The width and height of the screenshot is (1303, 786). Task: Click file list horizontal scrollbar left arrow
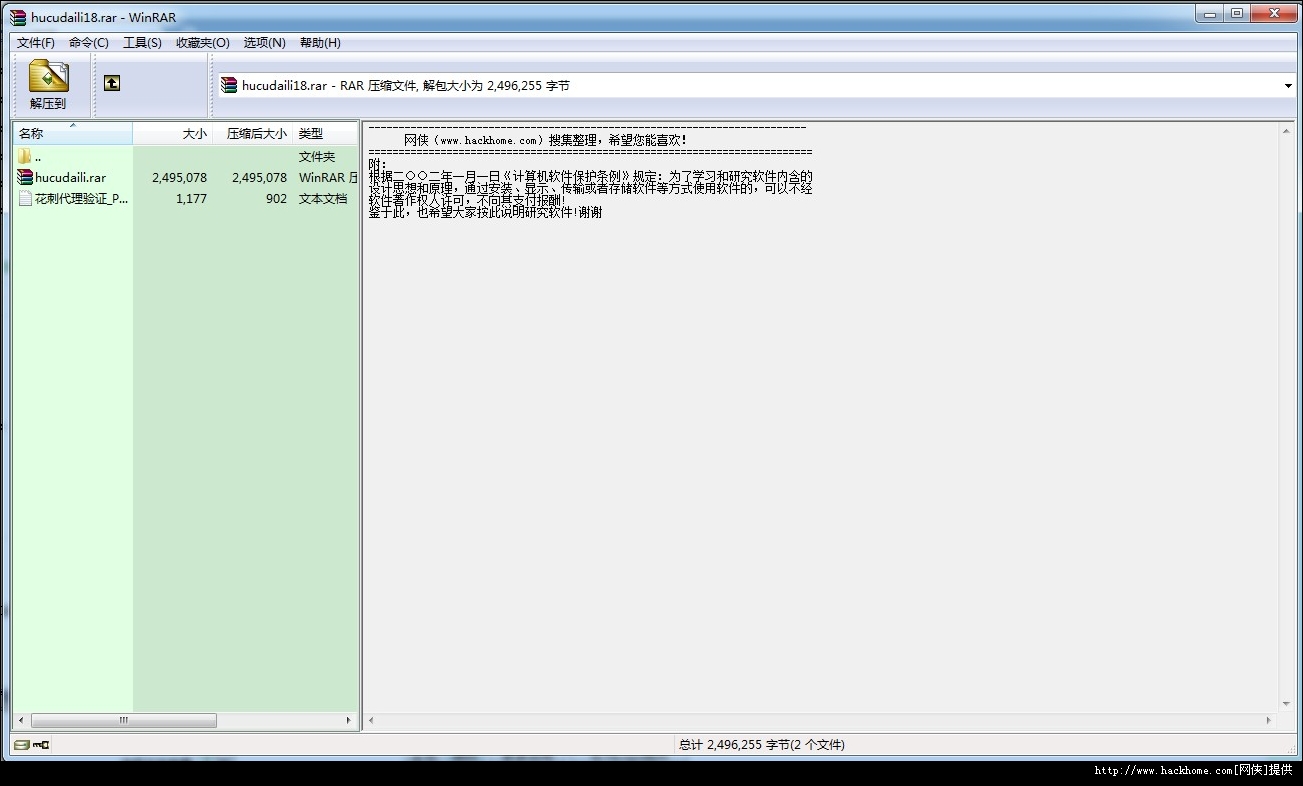click(x=22, y=720)
